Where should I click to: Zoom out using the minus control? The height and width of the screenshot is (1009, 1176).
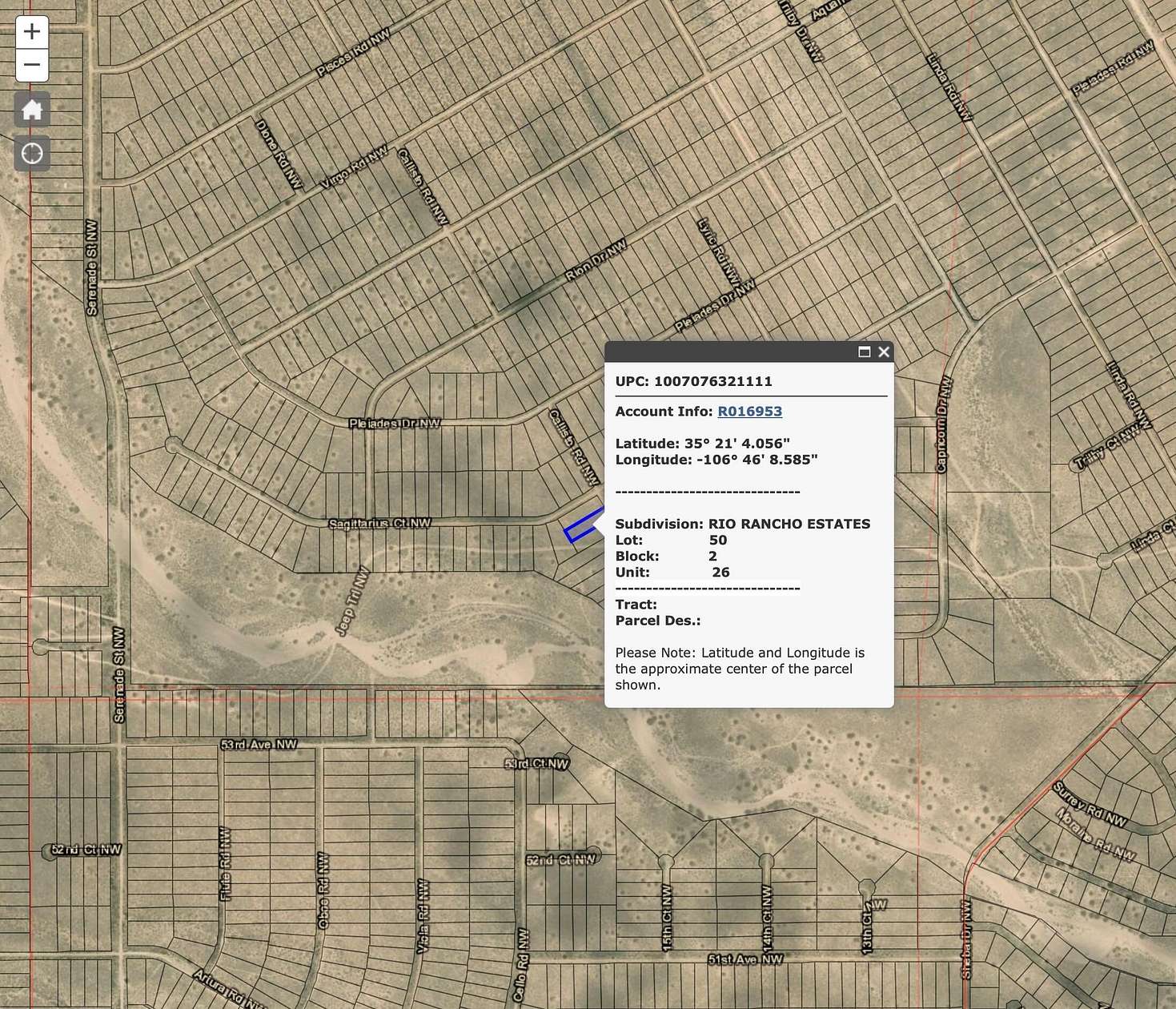(x=32, y=64)
